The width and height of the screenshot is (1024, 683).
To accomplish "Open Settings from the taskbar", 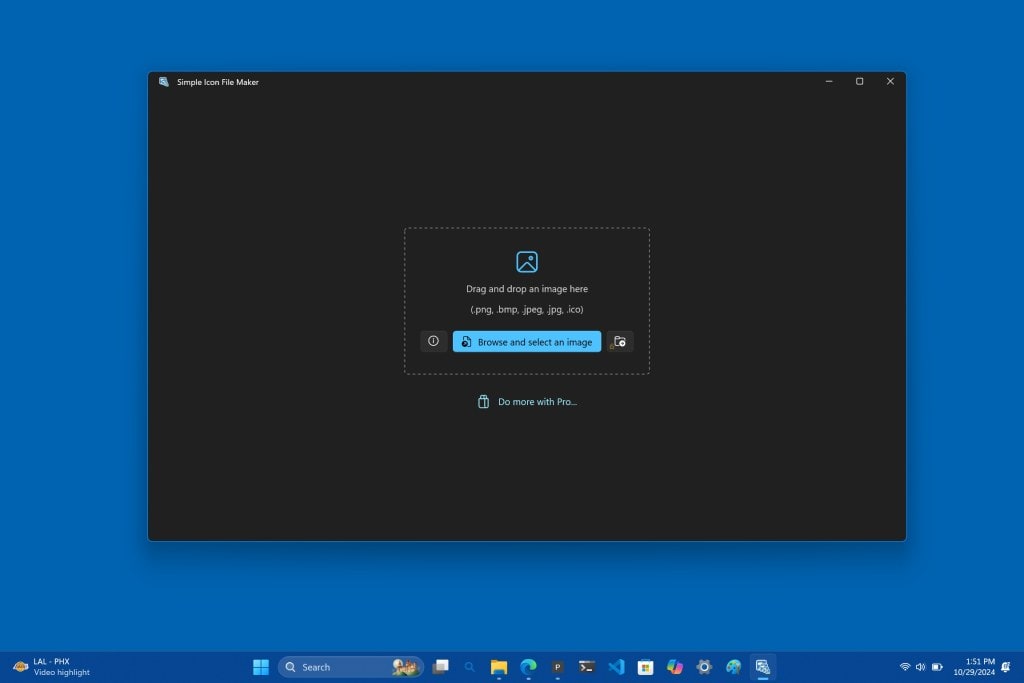I will [703, 666].
